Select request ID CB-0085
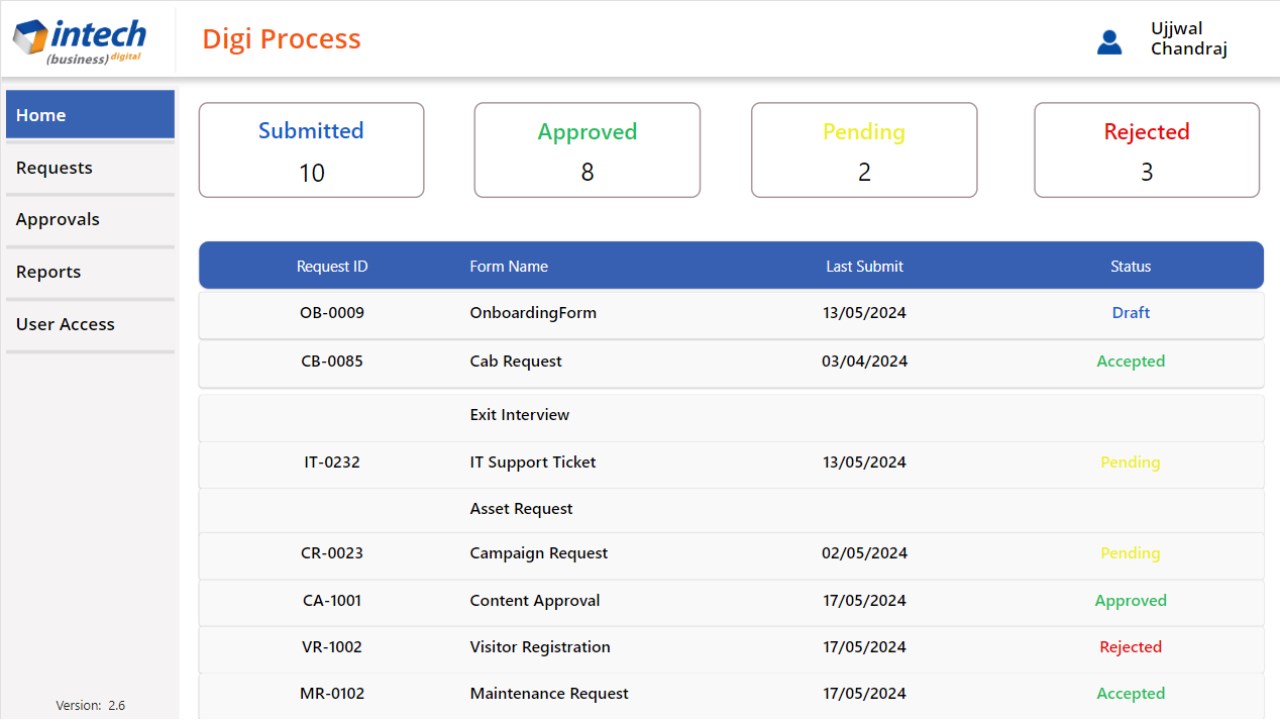Image resolution: width=1280 pixels, height=720 pixels. [332, 362]
